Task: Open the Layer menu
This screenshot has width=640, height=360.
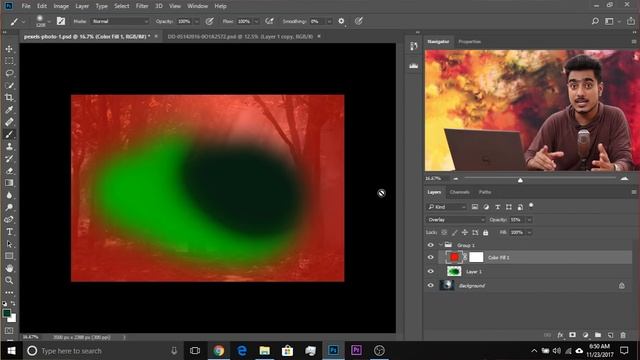Action: pyautogui.click(x=82, y=6)
